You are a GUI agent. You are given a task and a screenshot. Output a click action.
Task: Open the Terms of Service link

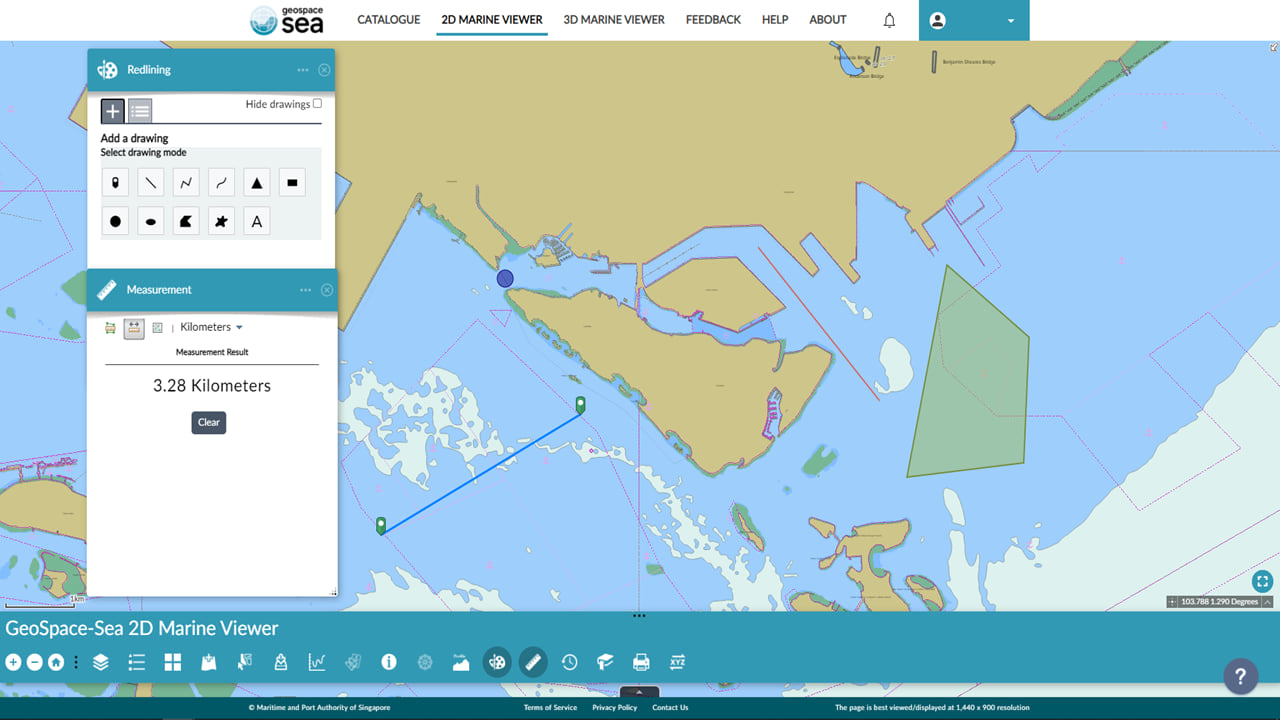click(550, 708)
